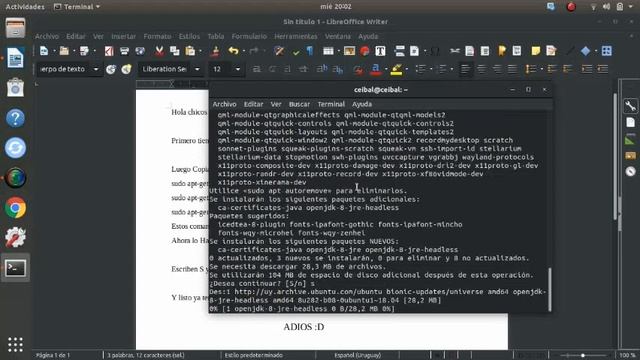Open the font size 12 dropdown
Viewport: 640px width, 360px height.
(238, 69)
